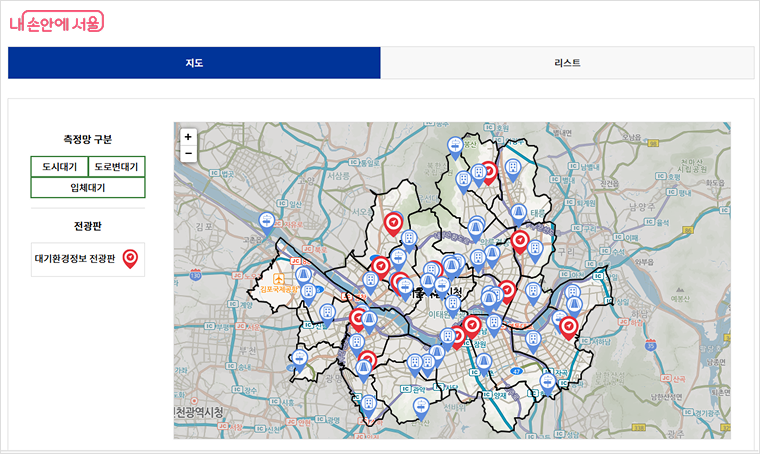Image resolution: width=760 pixels, height=454 pixels.
Task: Toggle the 입체대기 filter
Action: tap(88, 187)
